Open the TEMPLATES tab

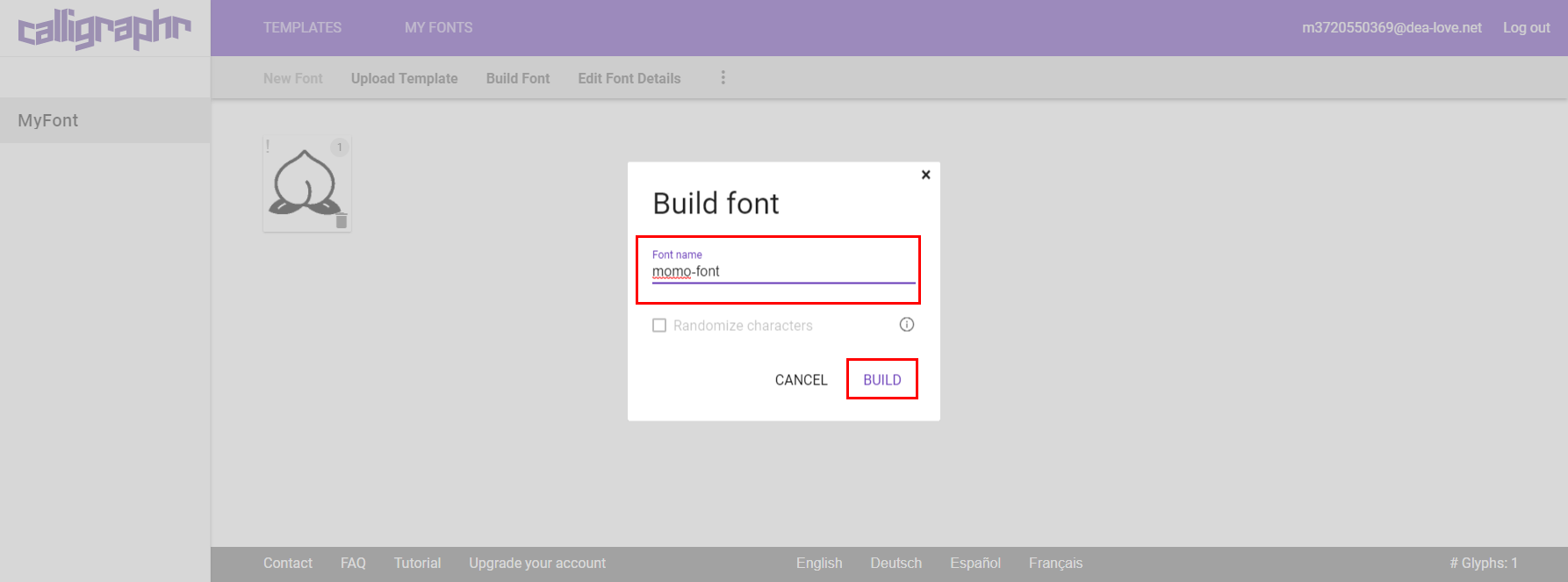[302, 28]
